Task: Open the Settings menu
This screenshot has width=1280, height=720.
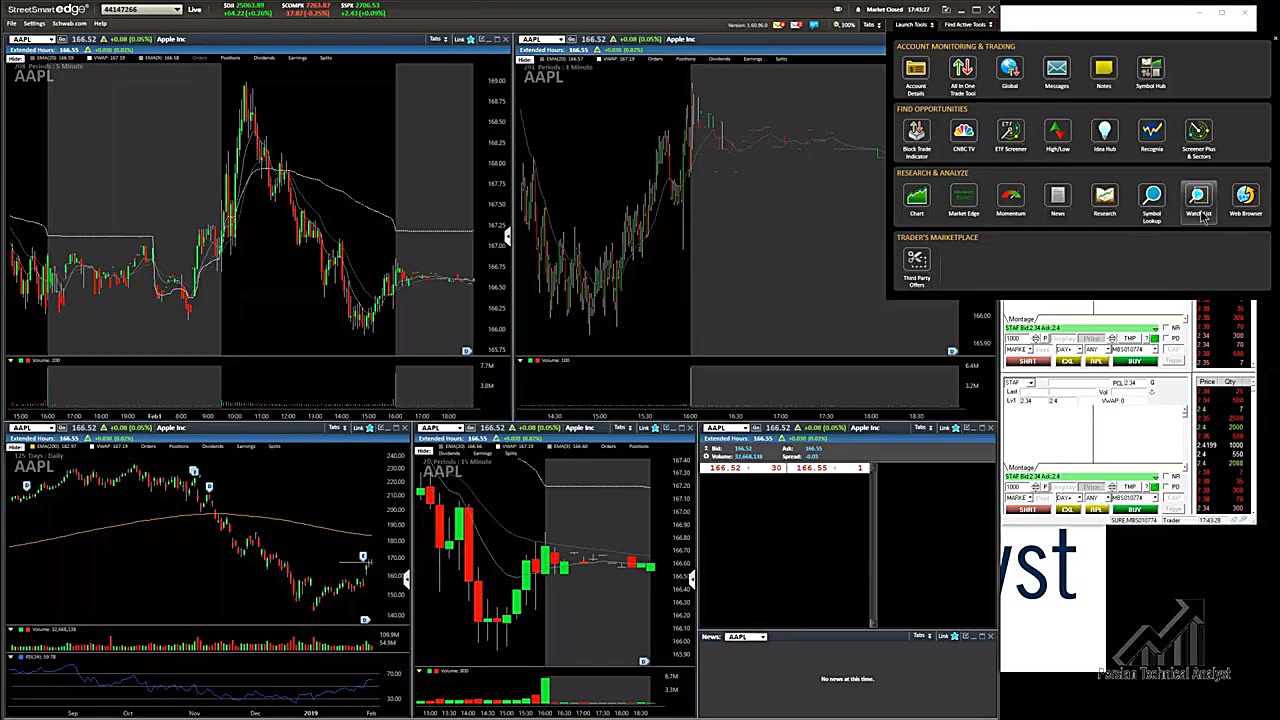Action: pos(34,24)
